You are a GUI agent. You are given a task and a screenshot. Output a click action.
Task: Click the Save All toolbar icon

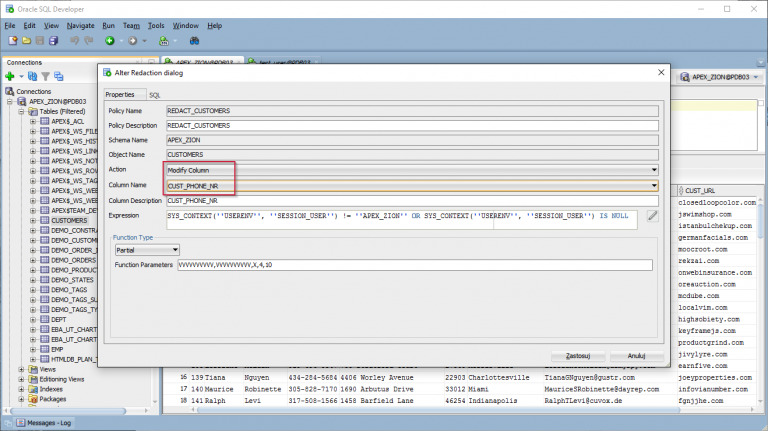(53, 40)
